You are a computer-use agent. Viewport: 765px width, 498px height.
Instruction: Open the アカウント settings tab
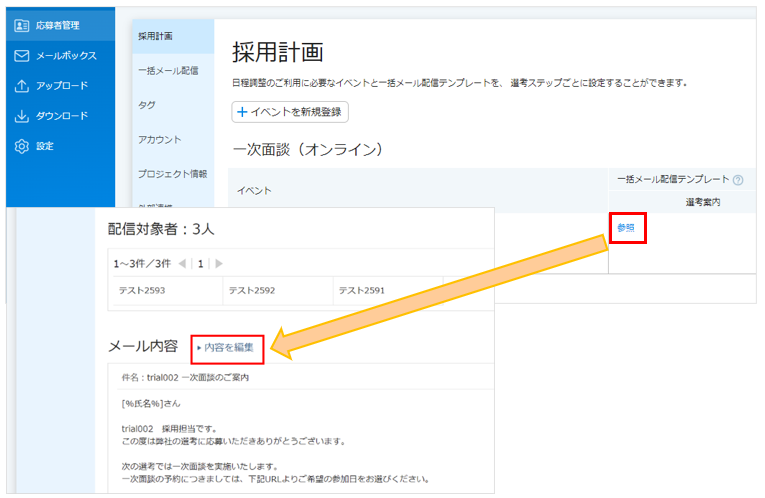[x=173, y=139]
